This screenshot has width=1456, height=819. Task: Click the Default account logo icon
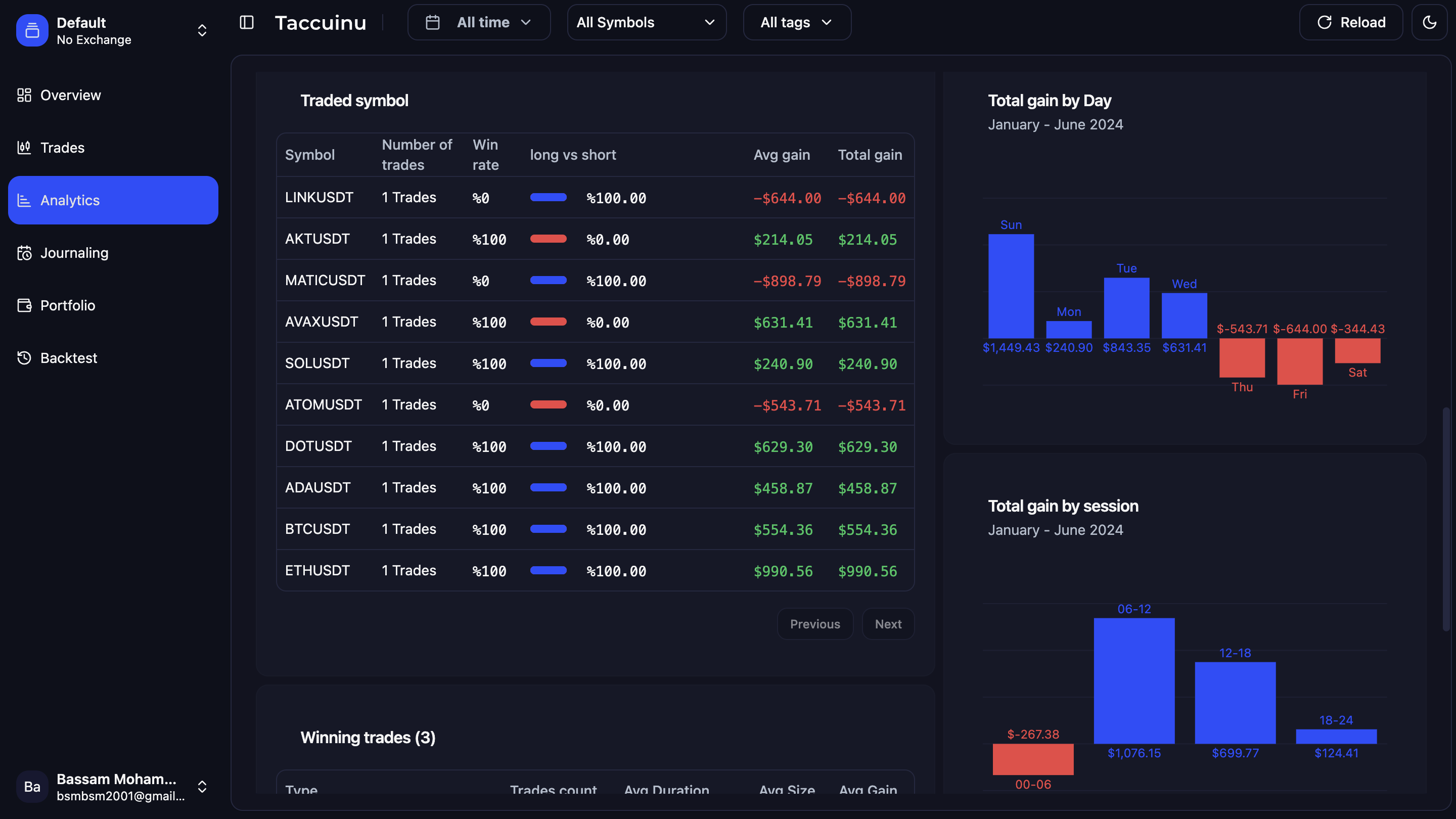(32, 30)
